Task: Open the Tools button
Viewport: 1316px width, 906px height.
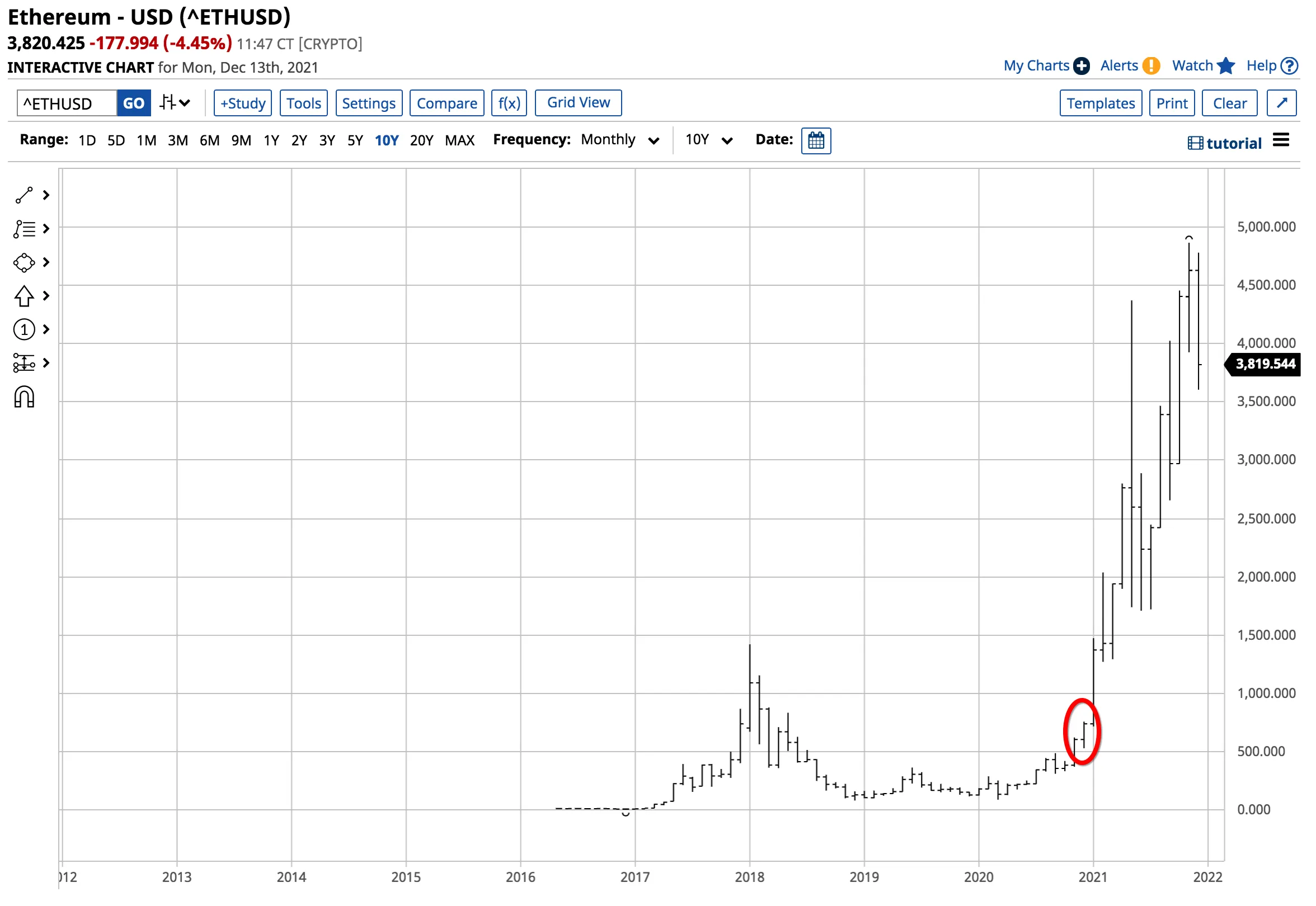Action: point(304,103)
